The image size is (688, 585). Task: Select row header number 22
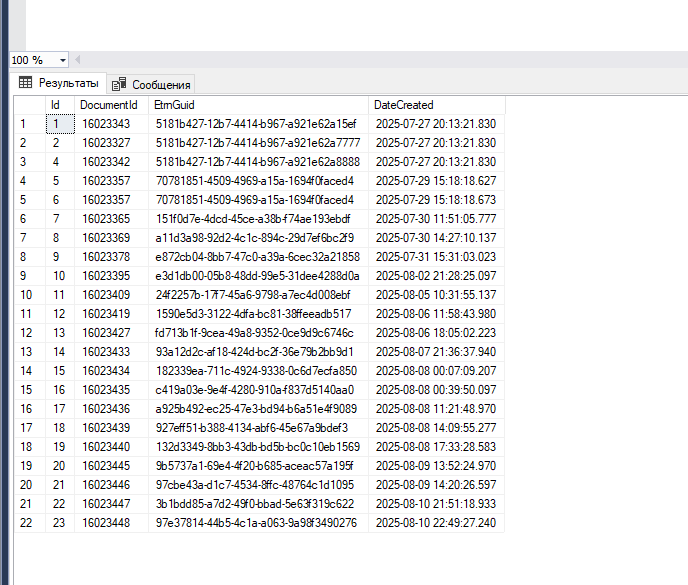(30, 523)
